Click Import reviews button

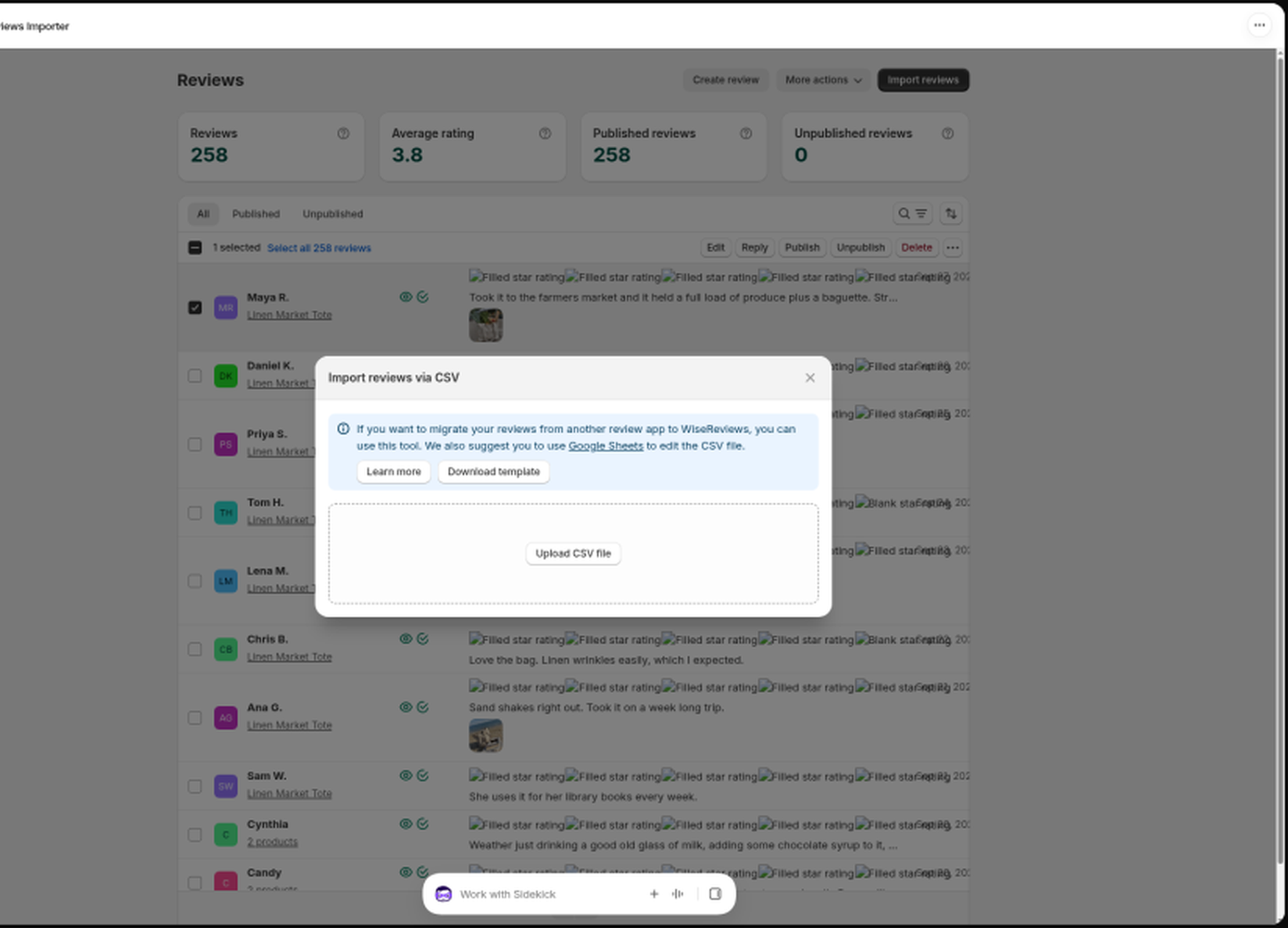[923, 80]
